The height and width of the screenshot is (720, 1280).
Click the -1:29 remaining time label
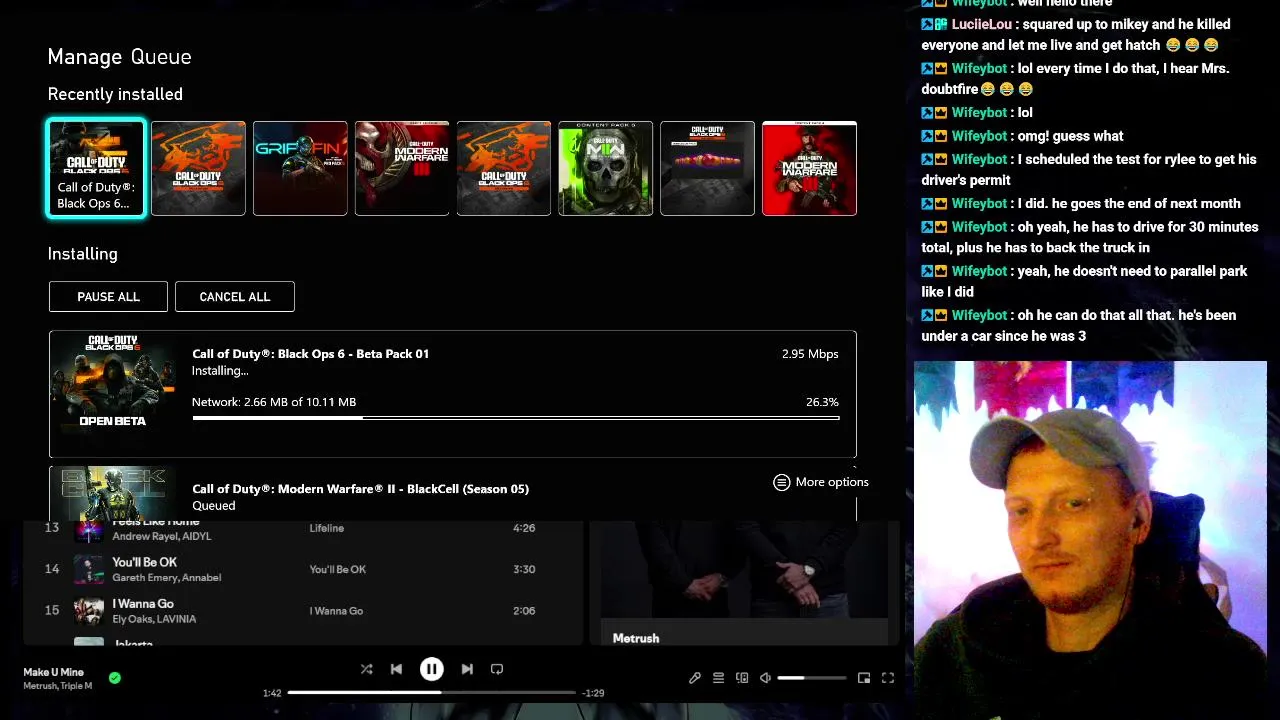pos(593,693)
